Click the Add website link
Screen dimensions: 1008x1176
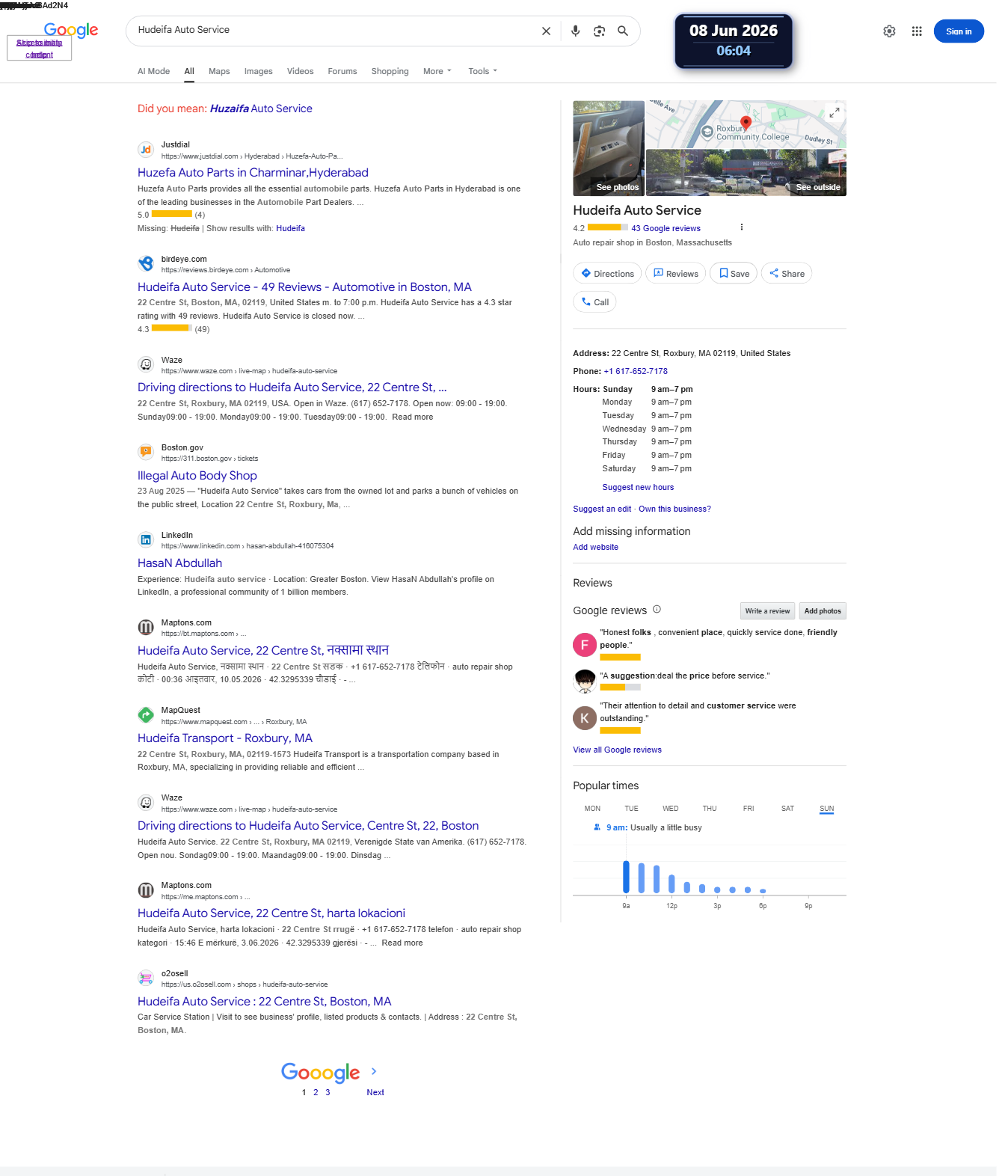(595, 547)
